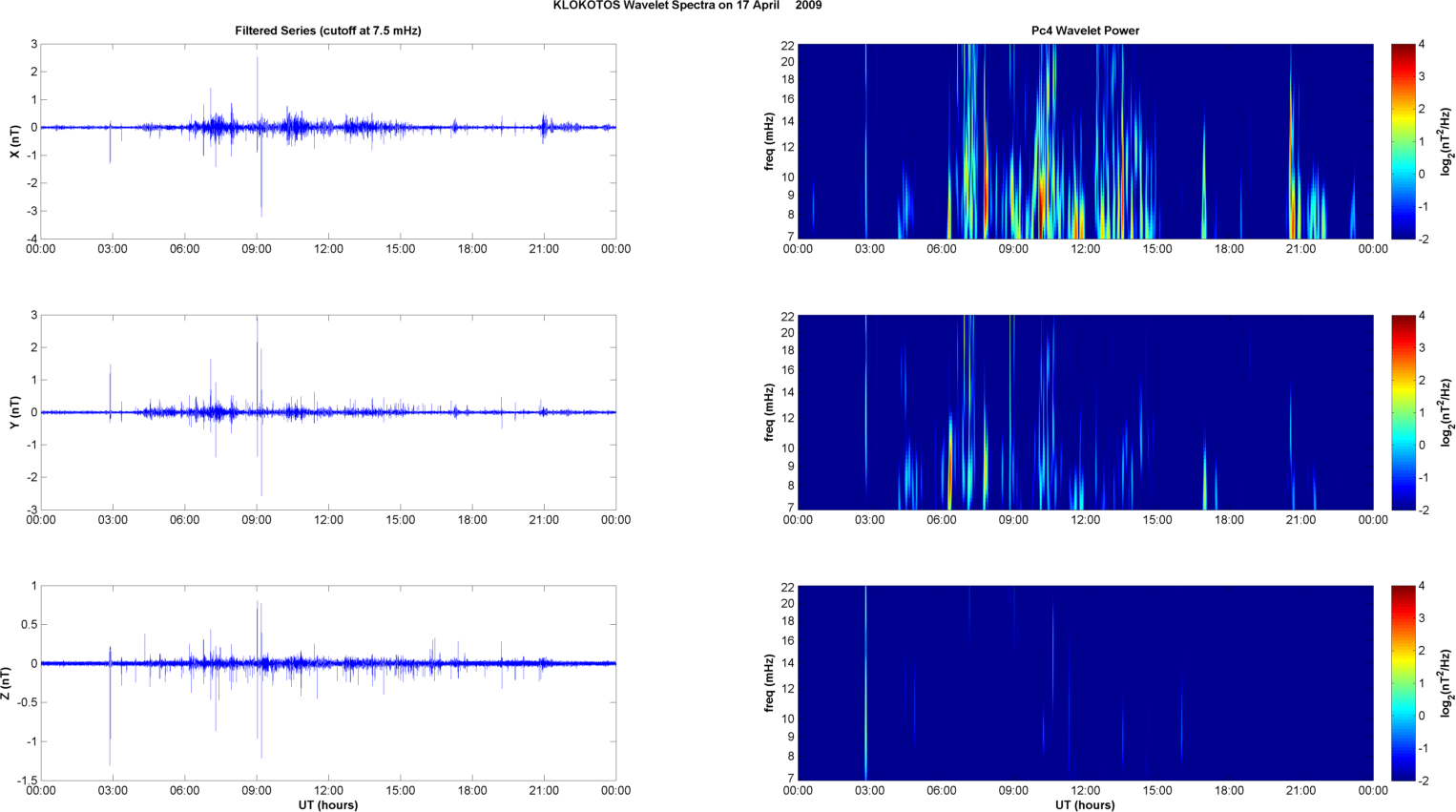Screen dimensions: 1456x812
Task: Select the Filtered Series cutoff title text
Action: coord(327,31)
